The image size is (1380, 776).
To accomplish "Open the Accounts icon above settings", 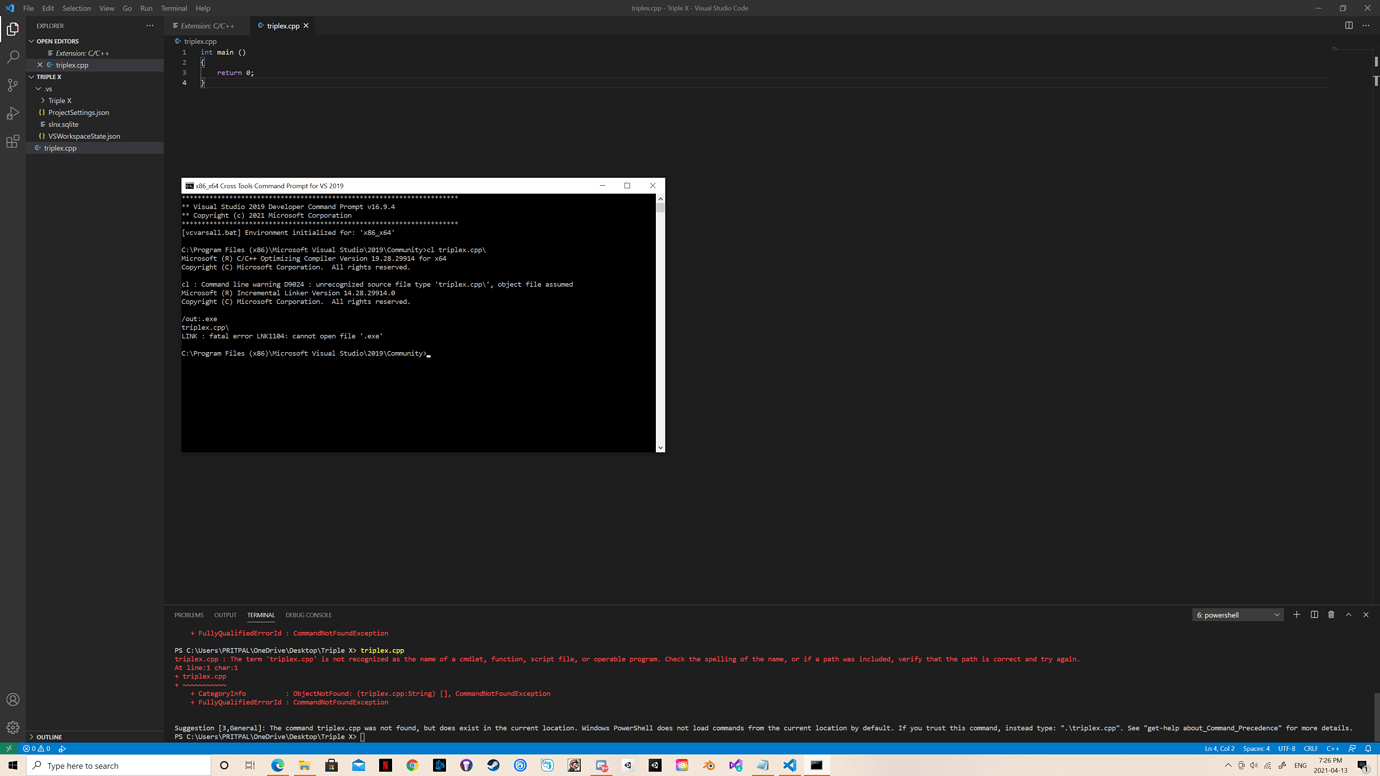I will (13, 699).
